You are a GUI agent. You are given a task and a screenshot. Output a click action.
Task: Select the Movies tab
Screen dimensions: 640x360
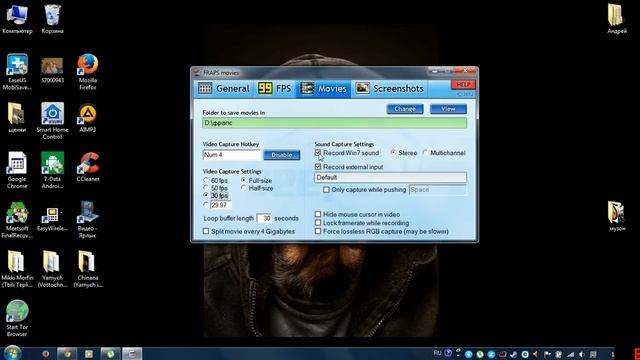point(323,89)
